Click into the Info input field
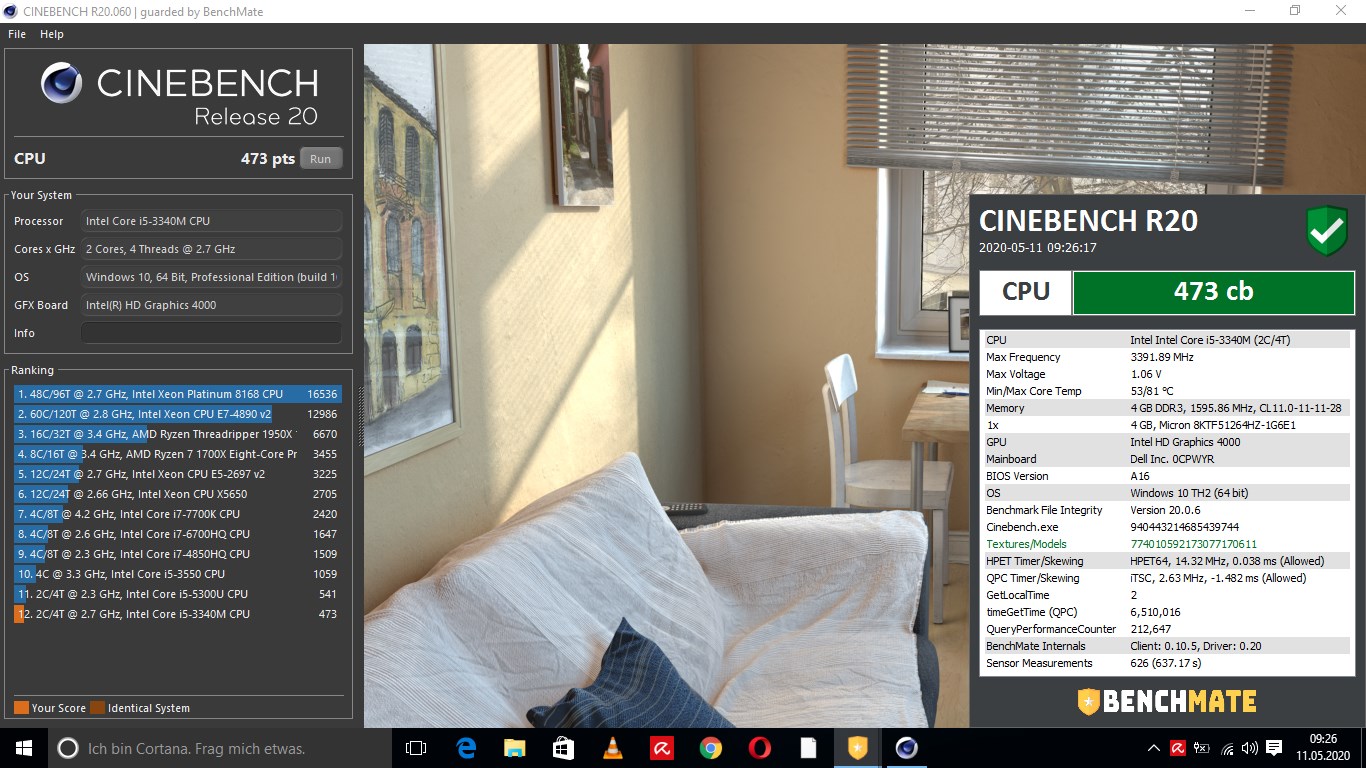The image size is (1366, 768). click(x=211, y=333)
